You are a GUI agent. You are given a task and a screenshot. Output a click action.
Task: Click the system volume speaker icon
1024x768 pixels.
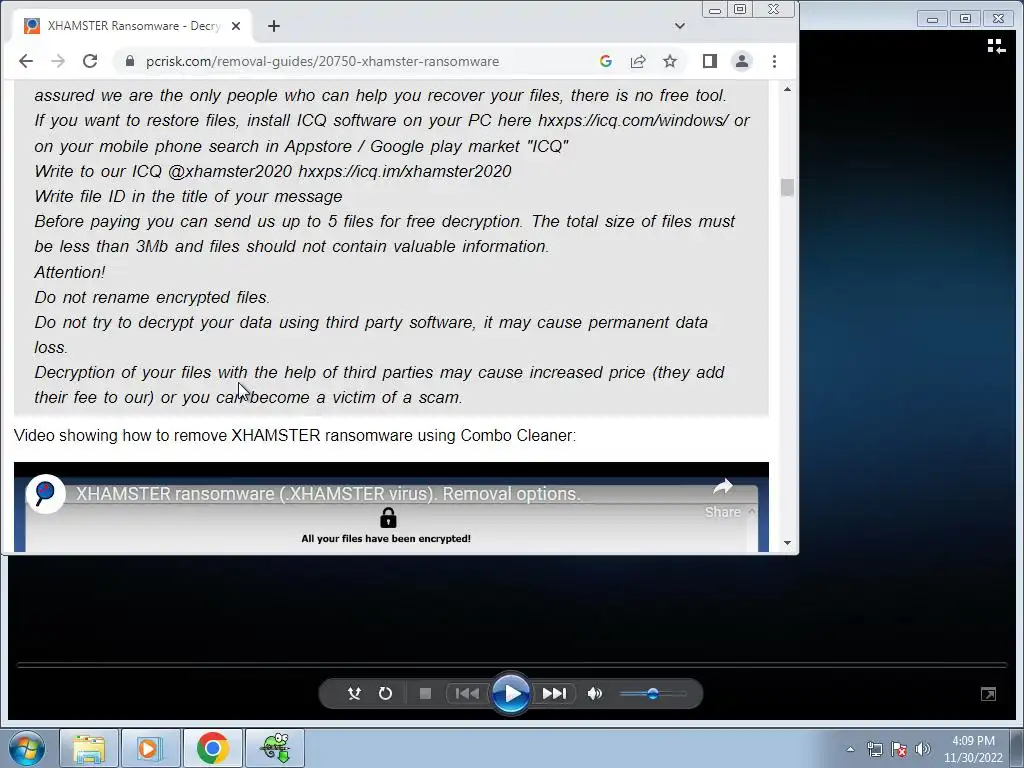coord(923,749)
